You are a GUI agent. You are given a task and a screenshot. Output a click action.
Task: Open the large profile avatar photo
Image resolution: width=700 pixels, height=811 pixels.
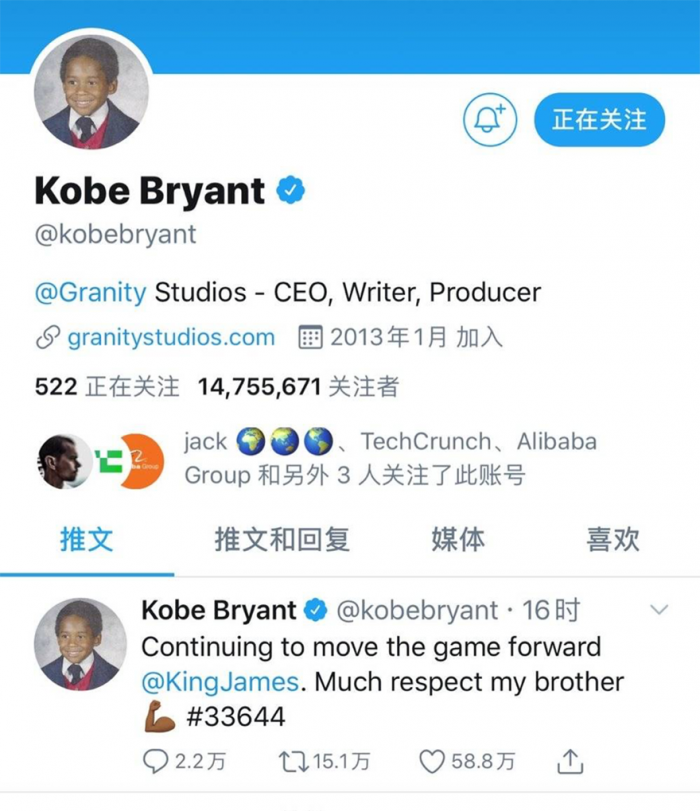pyautogui.click(x=95, y=97)
